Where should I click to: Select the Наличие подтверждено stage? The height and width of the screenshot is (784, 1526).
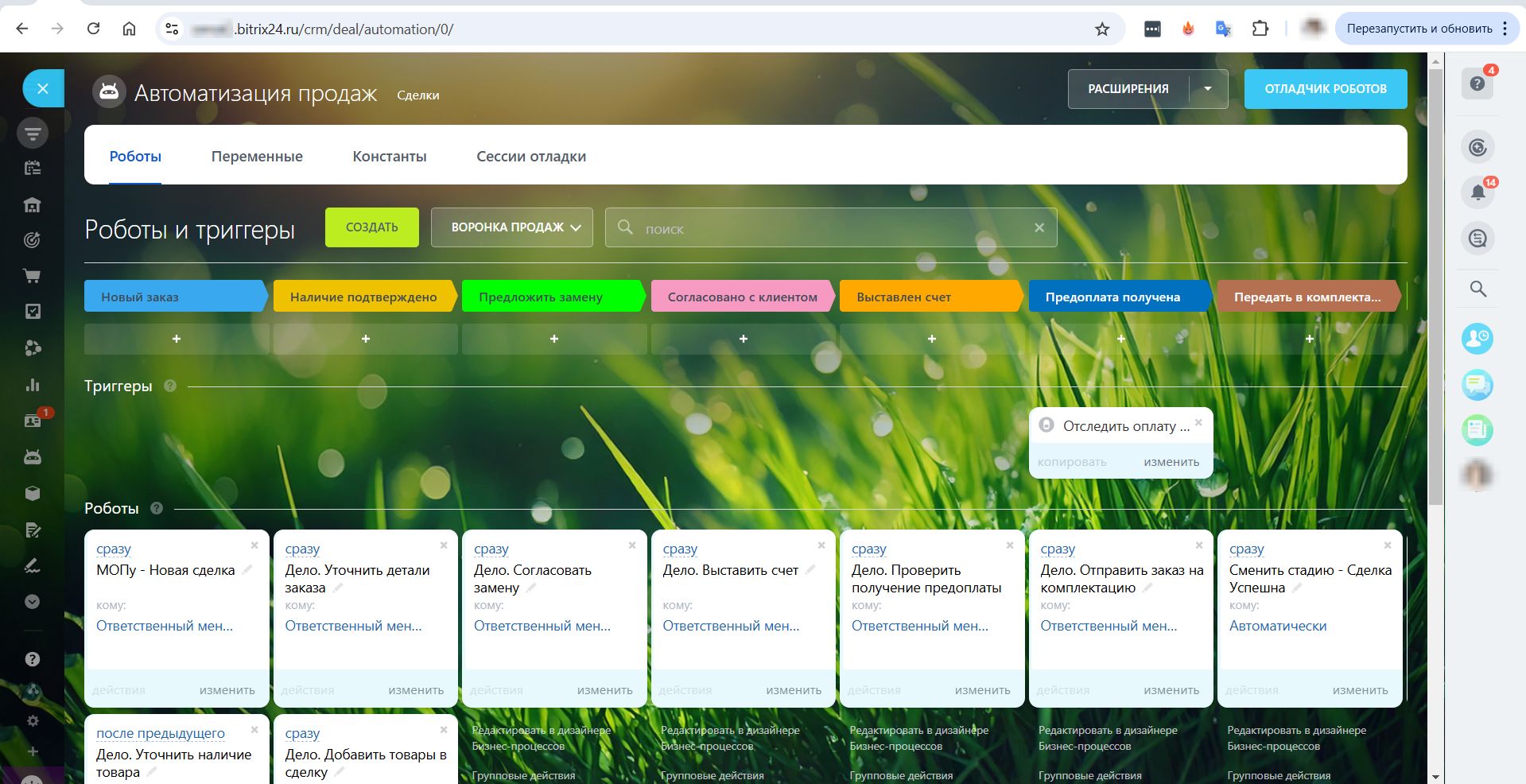click(365, 297)
